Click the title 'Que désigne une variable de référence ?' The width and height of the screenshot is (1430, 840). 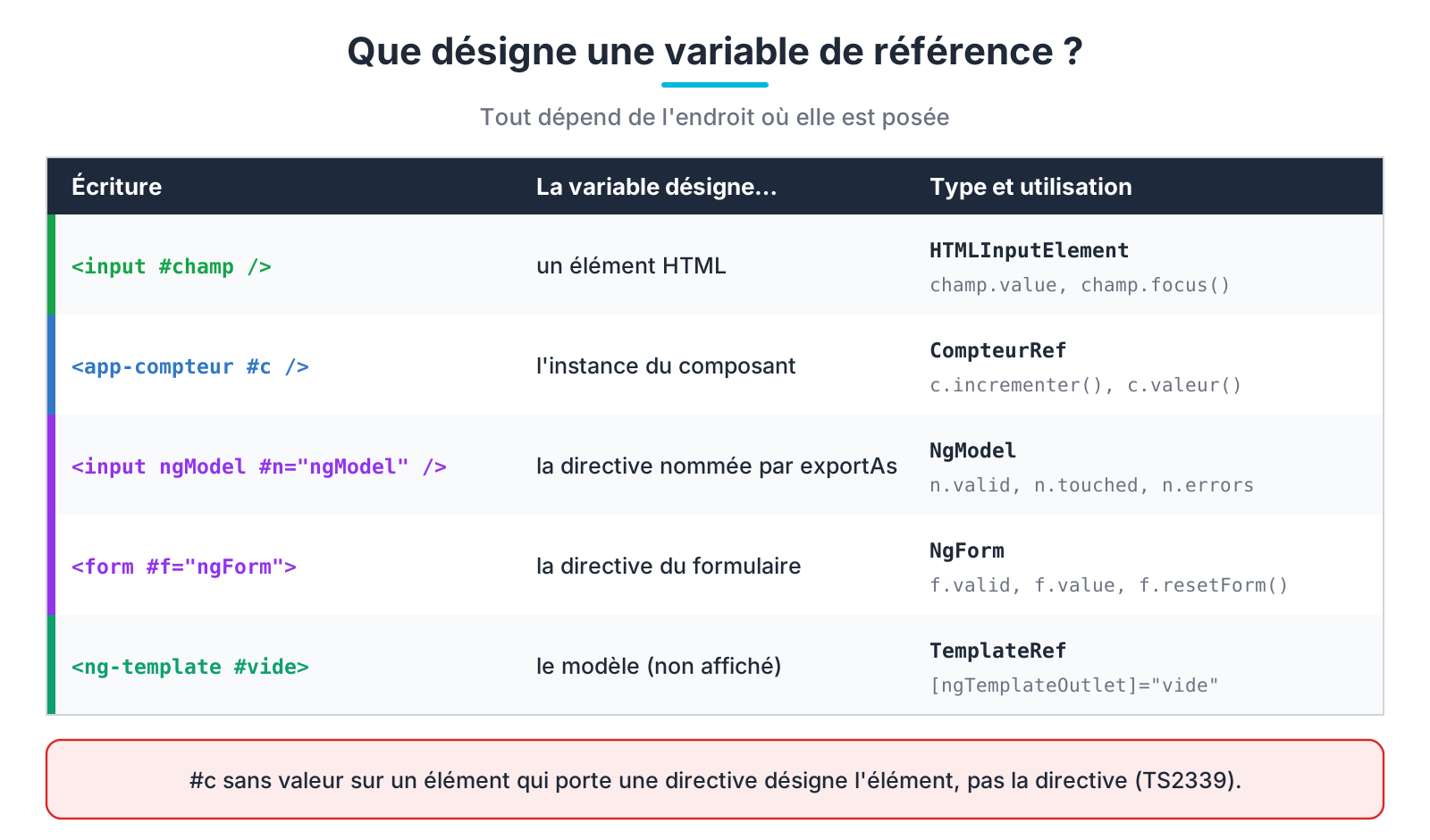point(715,51)
